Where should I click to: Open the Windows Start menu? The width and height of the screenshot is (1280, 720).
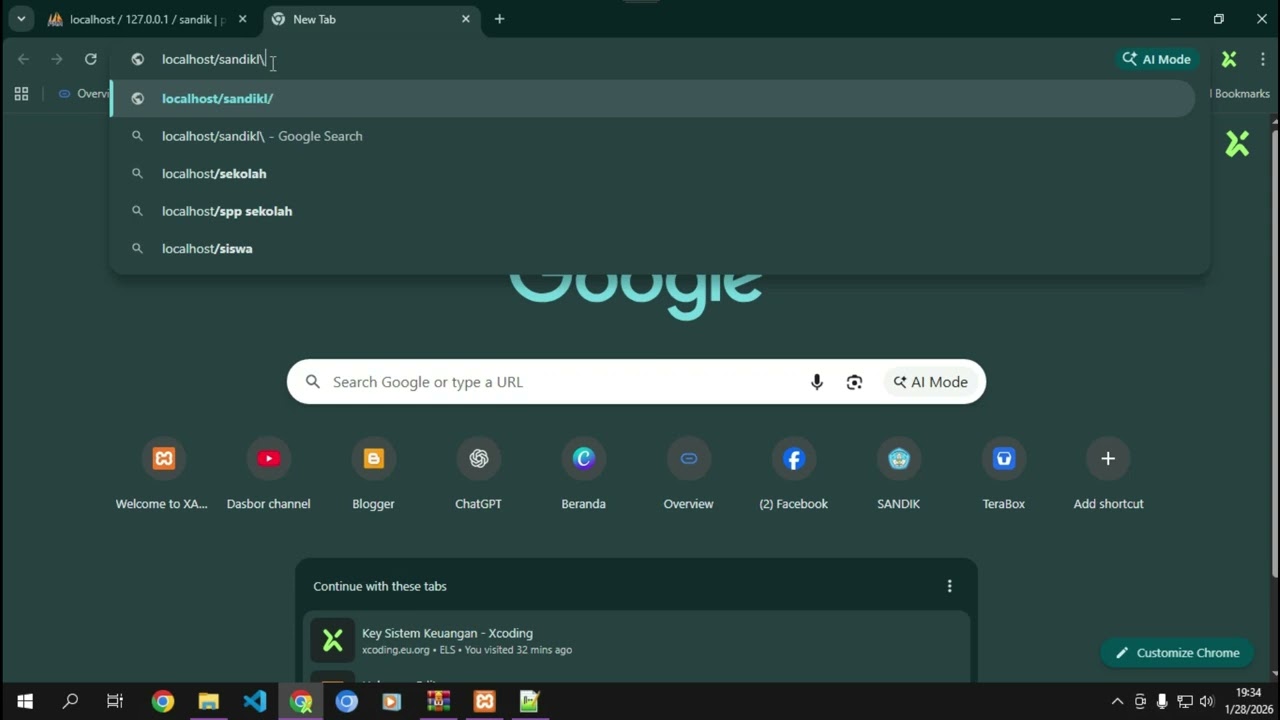coord(25,701)
